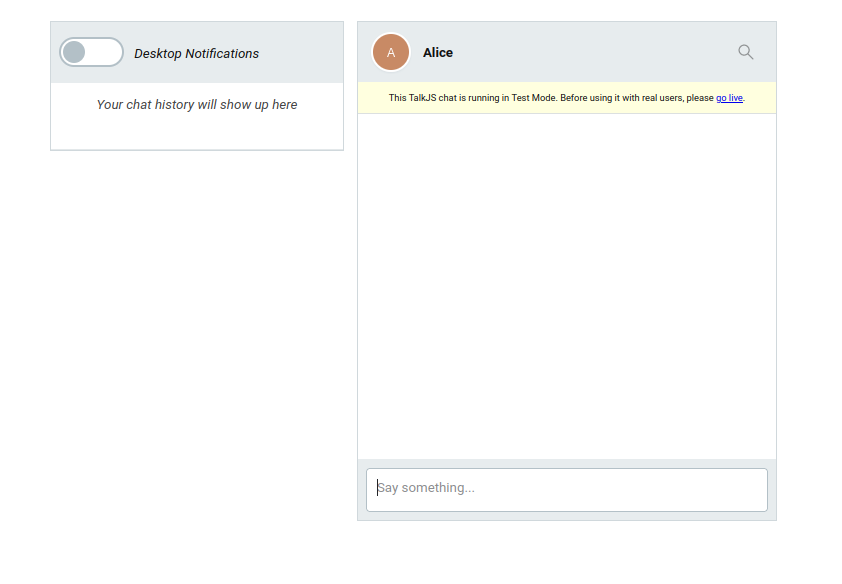Place cursor in the message composer box
Screen dimensions: 842x584
567,490
